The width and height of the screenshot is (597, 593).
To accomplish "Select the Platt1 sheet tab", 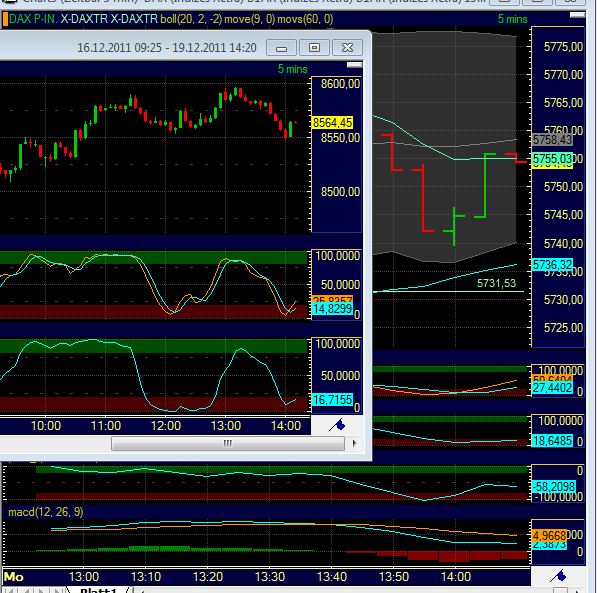I will pyautogui.click(x=100, y=590).
